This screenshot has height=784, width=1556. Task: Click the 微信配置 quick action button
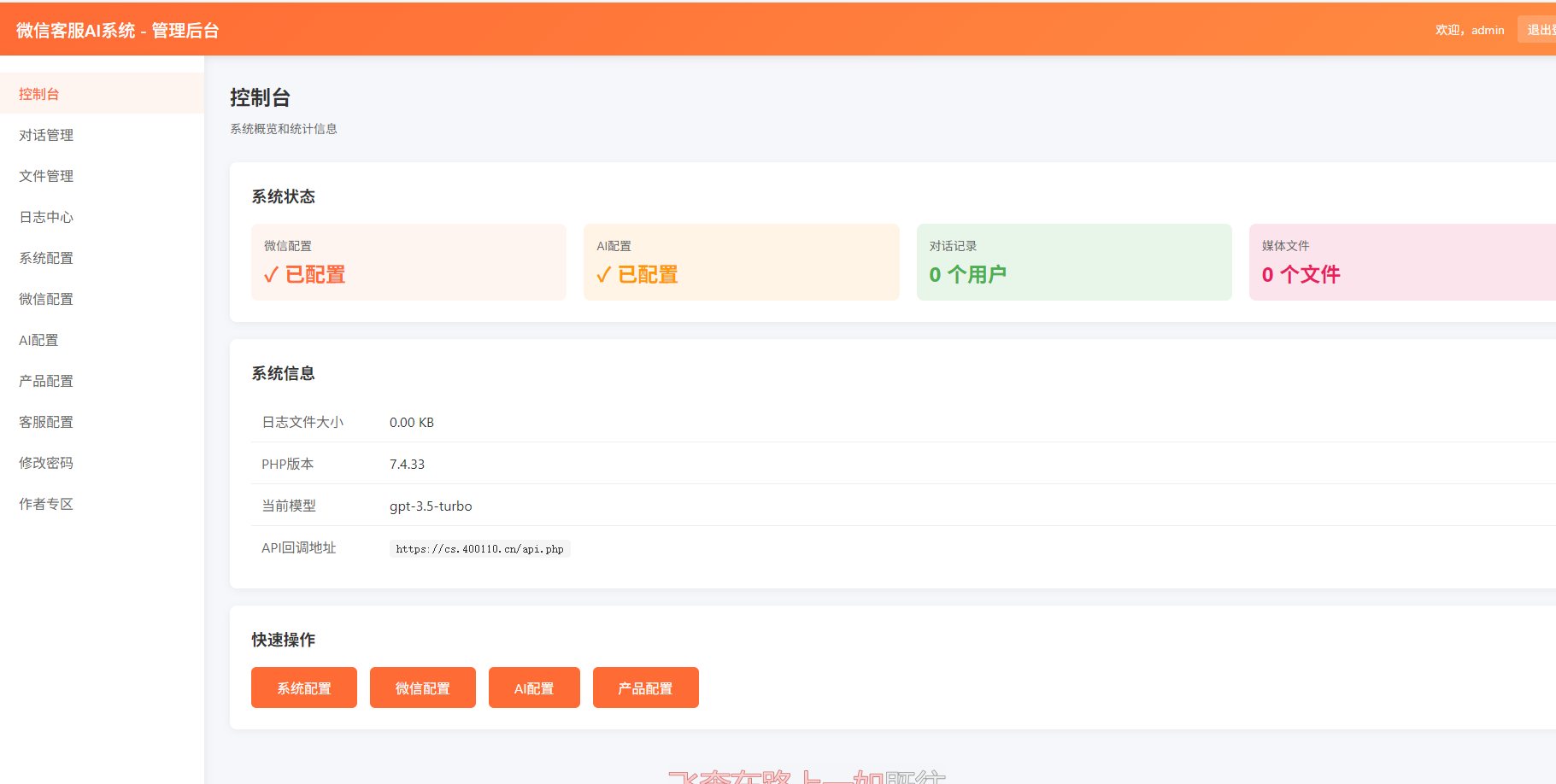[x=422, y=687]
